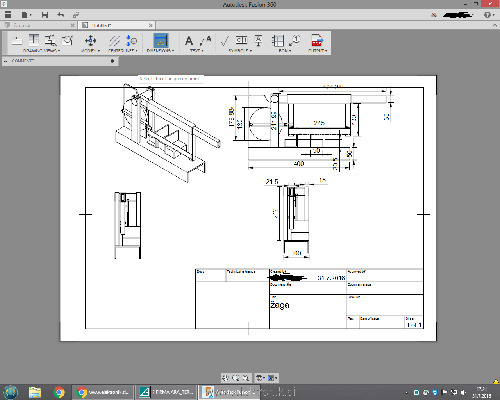Close the active drawing tab
500x400 pixels.
pyautogui.click(x=151, y=25)
